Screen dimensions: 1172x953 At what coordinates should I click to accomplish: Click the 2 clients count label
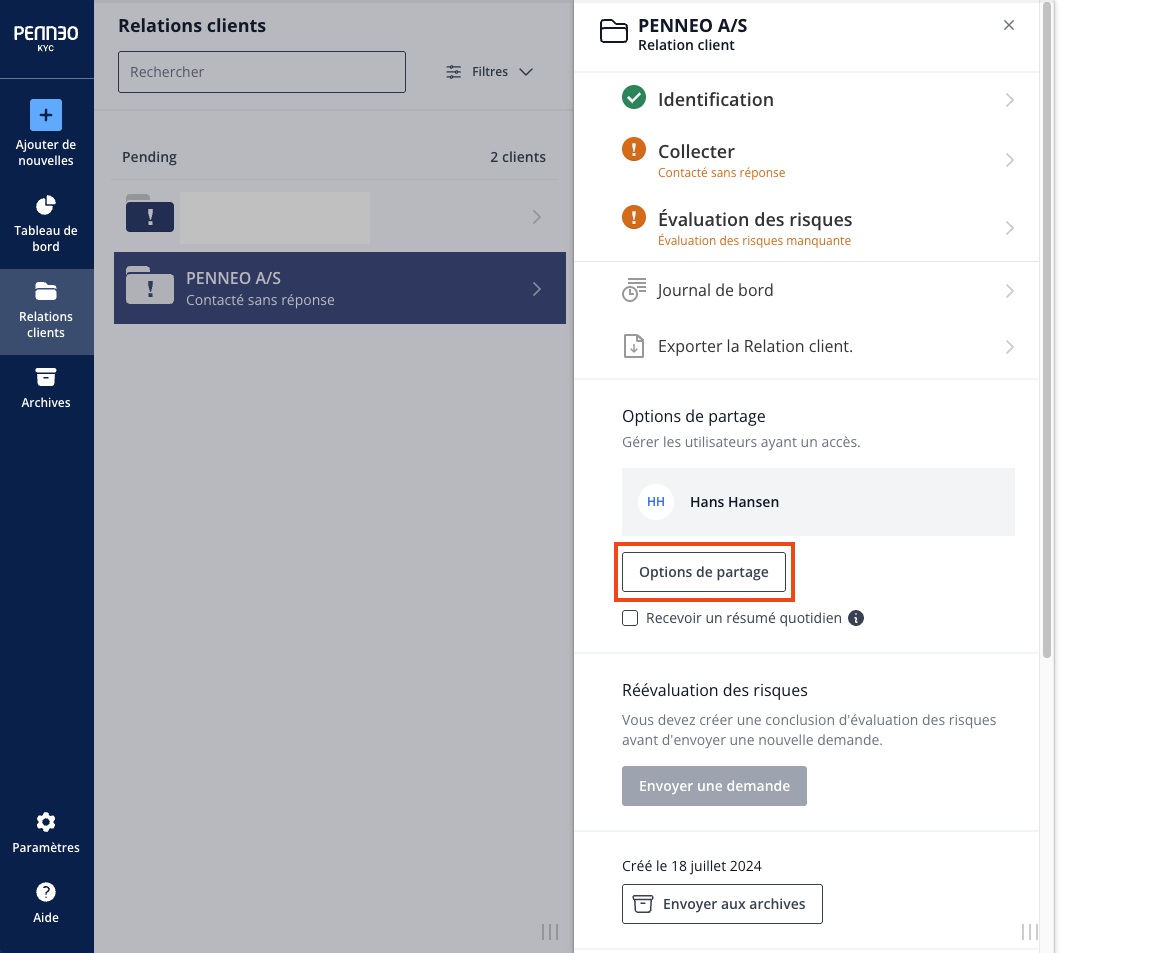(518, 157)
